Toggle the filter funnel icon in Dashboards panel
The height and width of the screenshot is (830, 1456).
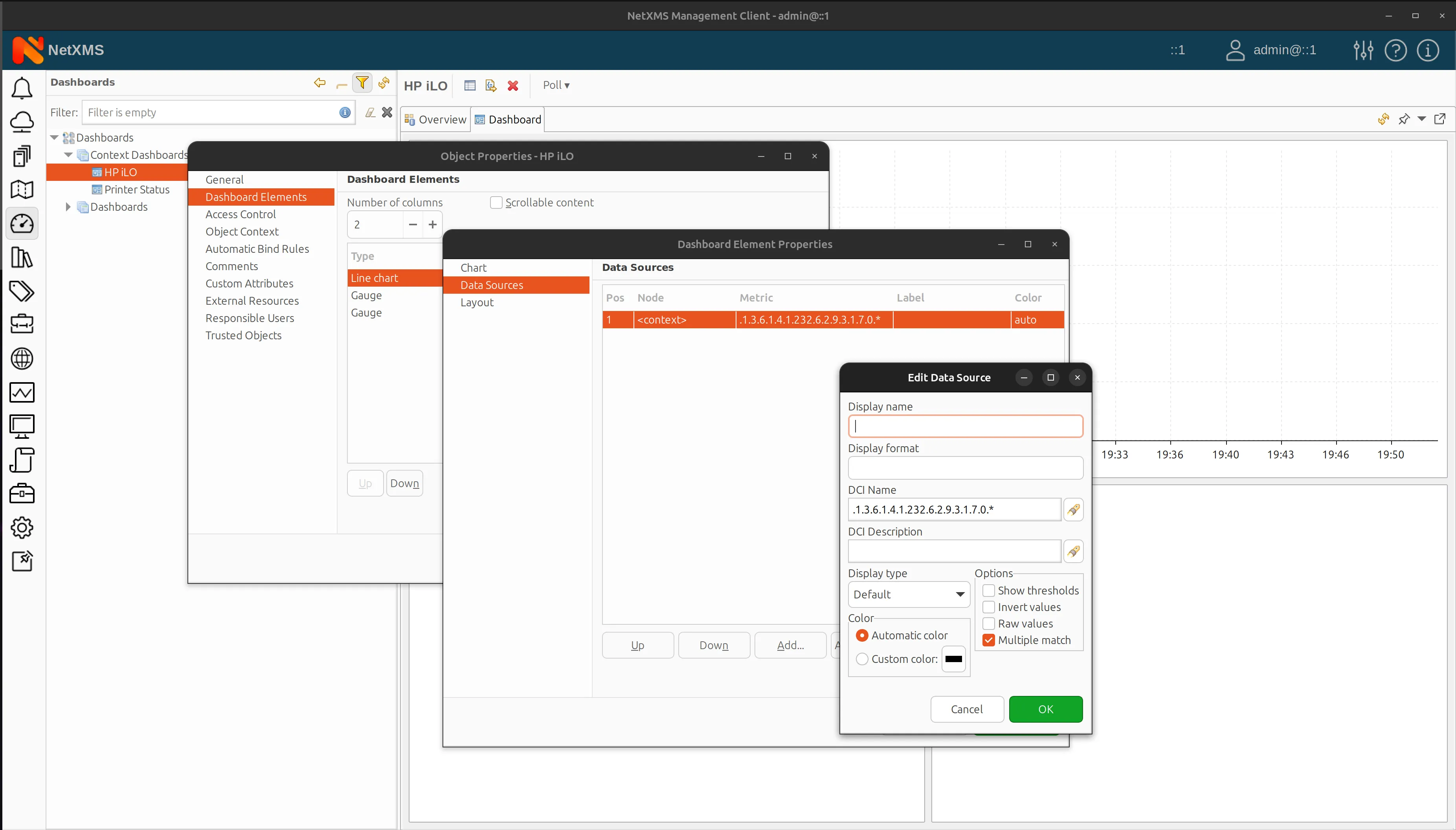pyautogui.click(x=362, y=83)
